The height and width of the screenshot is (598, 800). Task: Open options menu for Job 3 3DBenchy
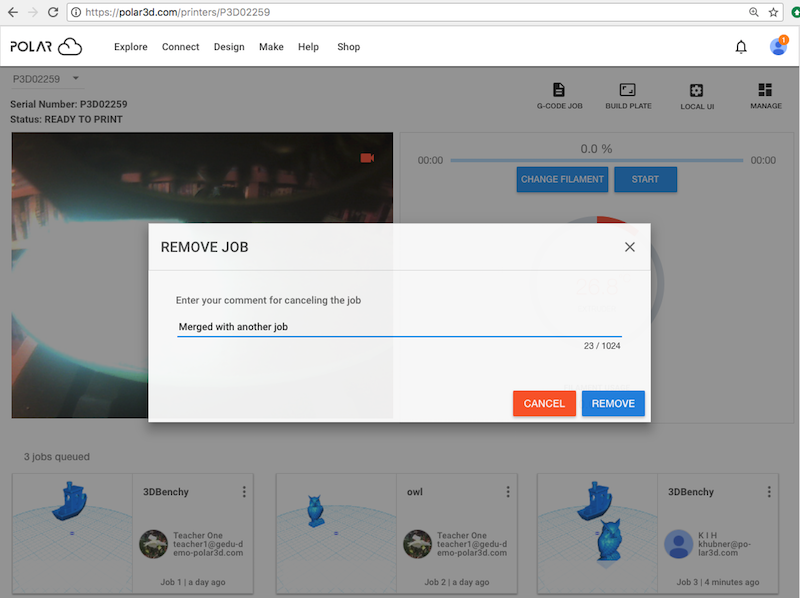[769, 491]
